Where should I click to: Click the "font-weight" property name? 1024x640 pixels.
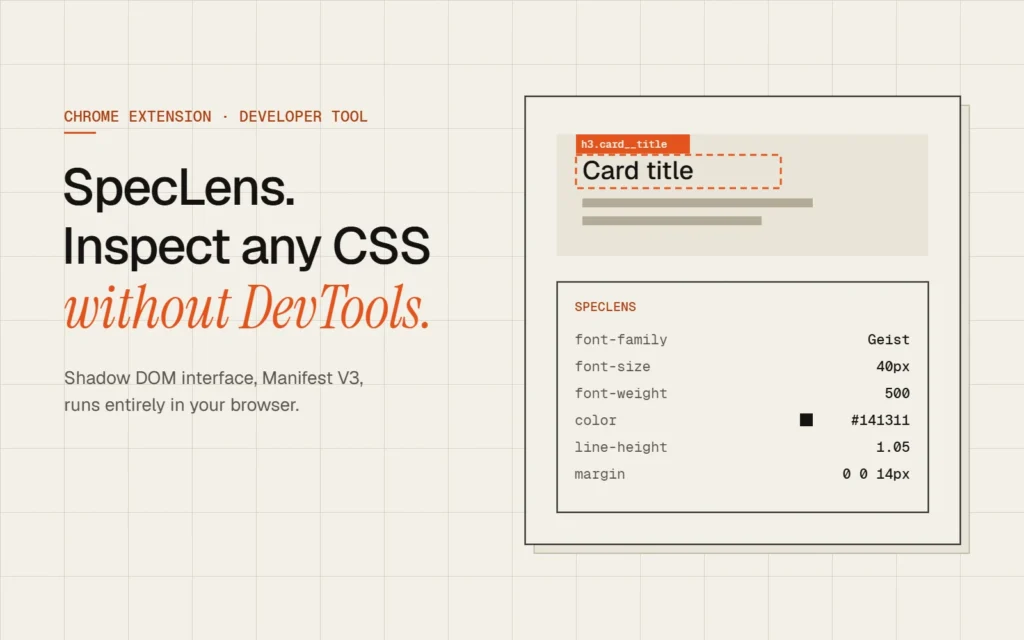(x=620, y=393)
